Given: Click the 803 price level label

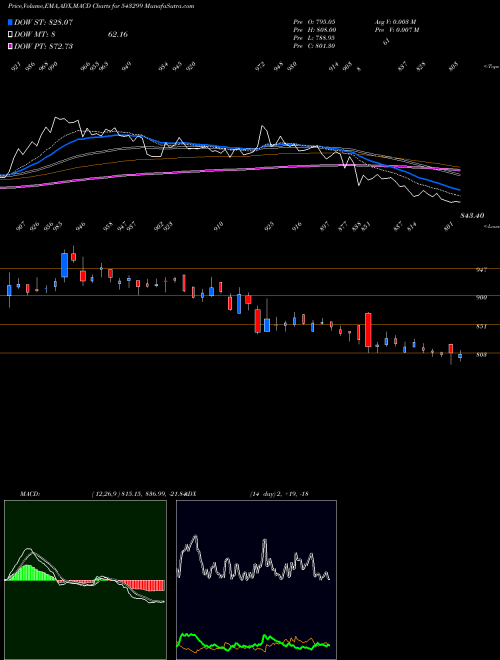Looking at the screenshot, I should (481, 354).
